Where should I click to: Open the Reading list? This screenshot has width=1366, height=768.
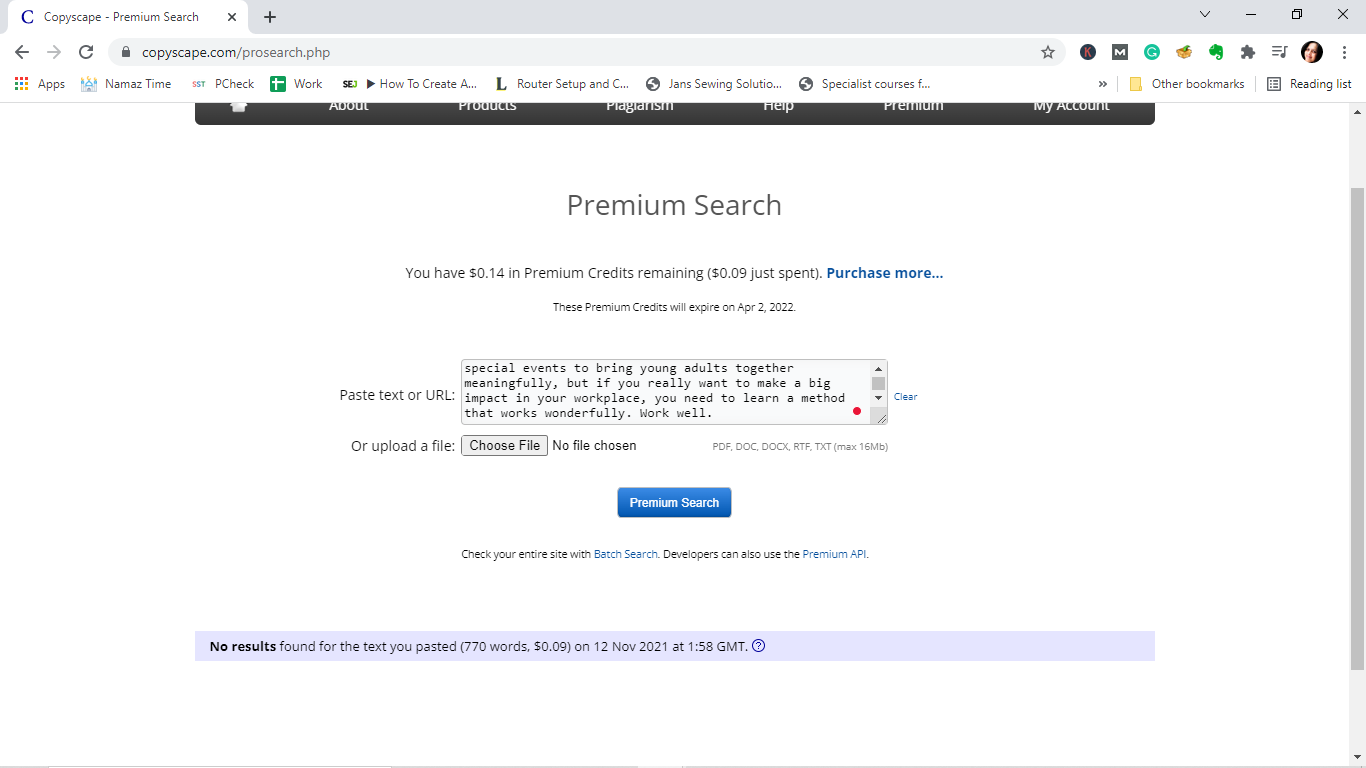pos(1309,84)
